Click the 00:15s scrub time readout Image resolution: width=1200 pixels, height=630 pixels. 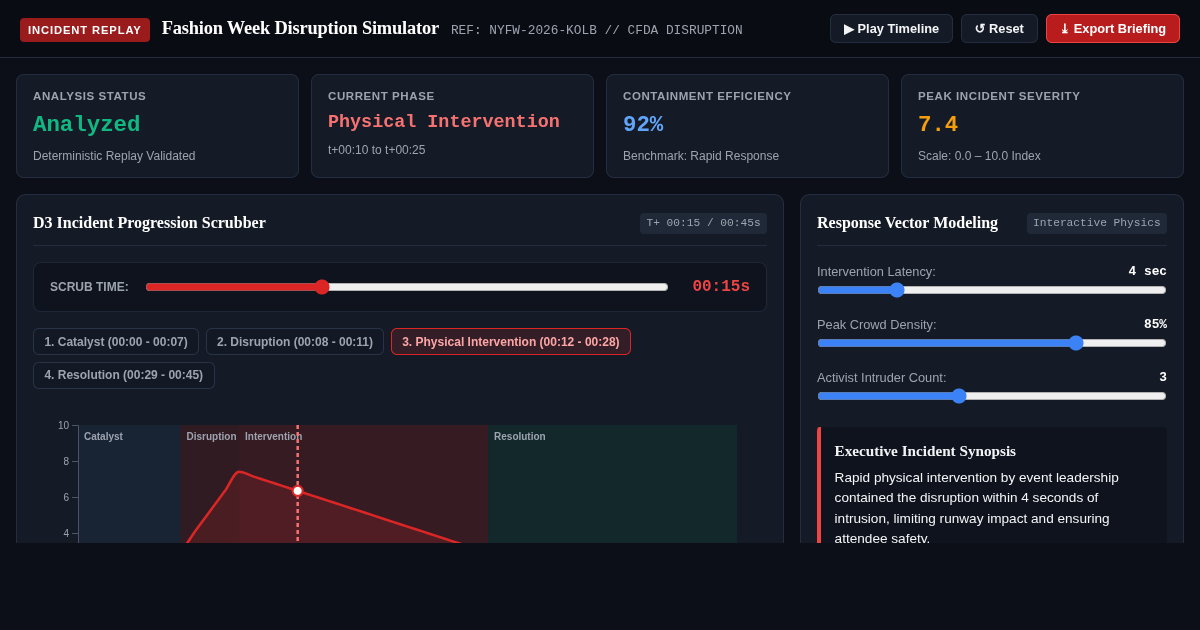coord(721,287)
